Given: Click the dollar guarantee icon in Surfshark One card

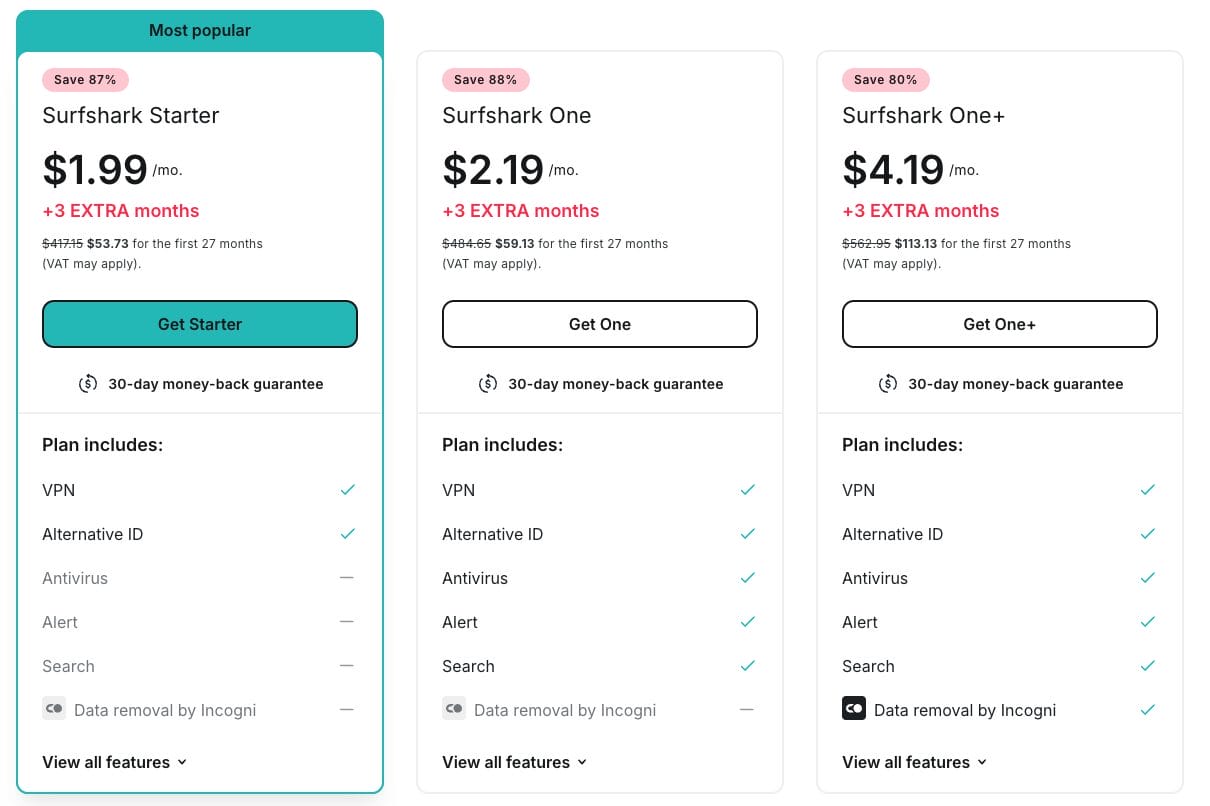Looking at the screenshot, I should point(488,383).
